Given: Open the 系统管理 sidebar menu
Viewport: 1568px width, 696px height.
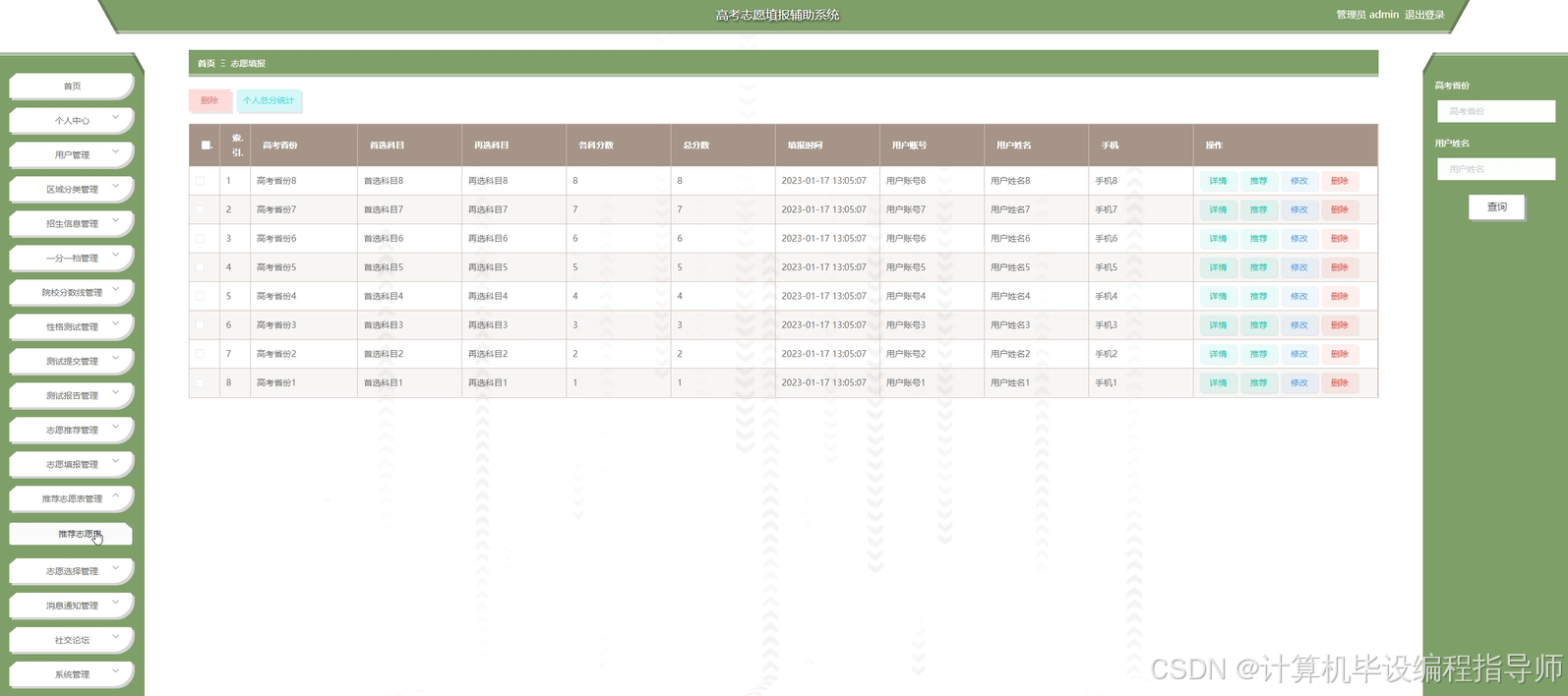Looking at the screenshot, I should [x=72, y=674].
